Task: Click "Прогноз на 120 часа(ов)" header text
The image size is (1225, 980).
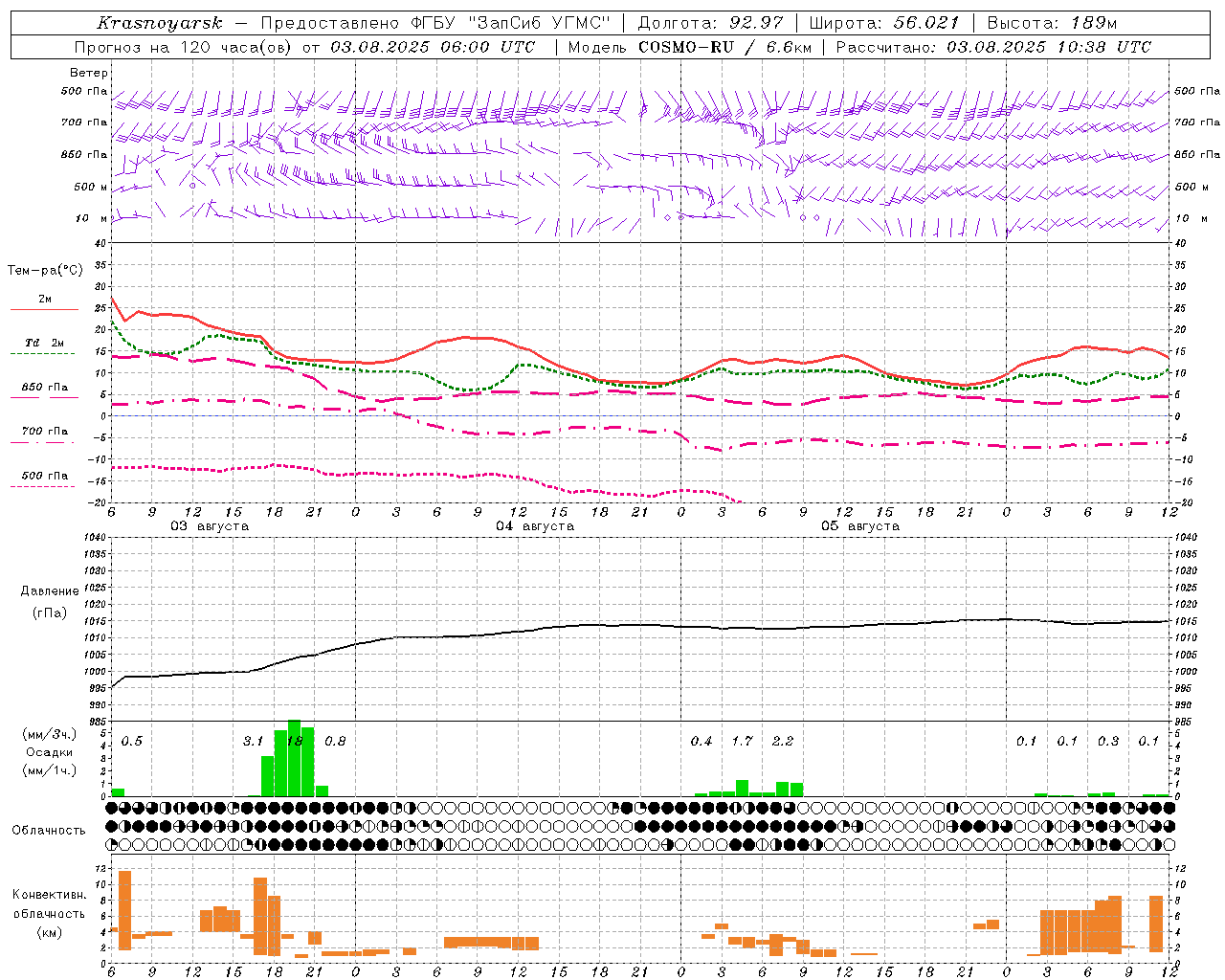Action: pyautogui.click(x=183, y=47)
